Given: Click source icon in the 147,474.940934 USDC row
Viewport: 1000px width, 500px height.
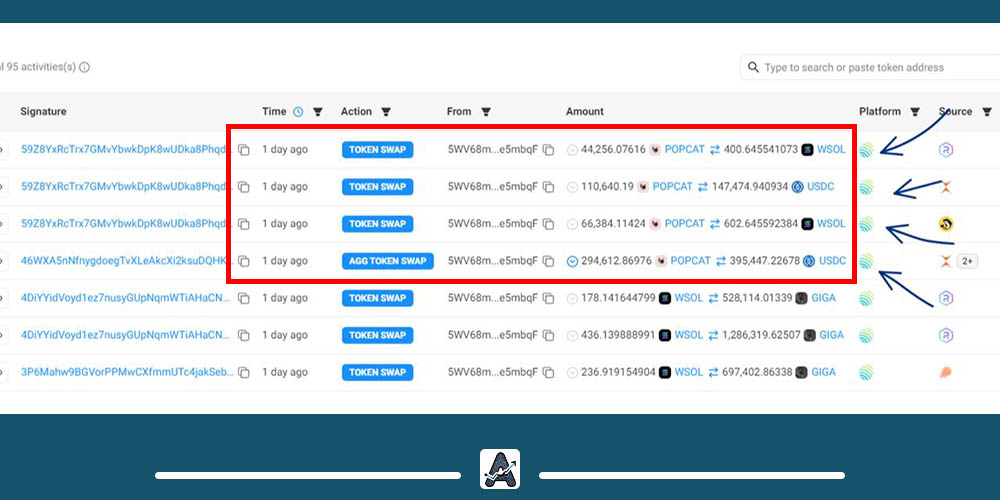Looking at the screenshot, I should 946,187.
